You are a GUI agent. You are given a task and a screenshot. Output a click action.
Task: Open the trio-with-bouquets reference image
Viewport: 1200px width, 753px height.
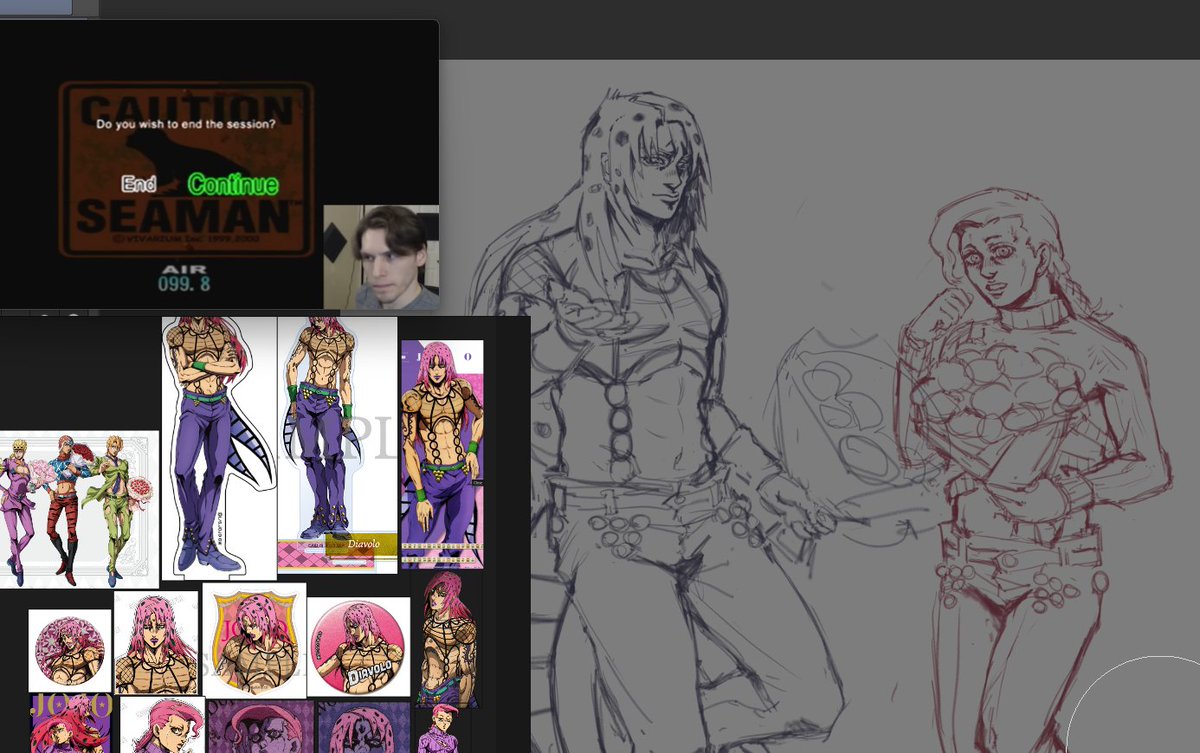click(79, 509)
